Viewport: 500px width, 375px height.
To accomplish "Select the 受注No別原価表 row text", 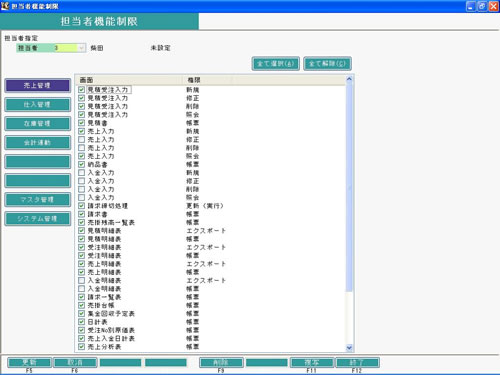I will click(x=111, y=330).
